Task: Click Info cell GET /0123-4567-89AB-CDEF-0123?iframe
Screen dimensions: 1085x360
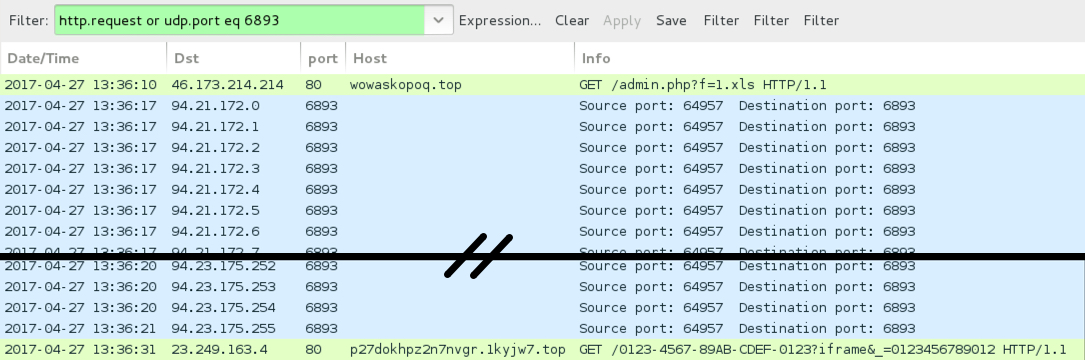Action: click(x=823, y=350)
